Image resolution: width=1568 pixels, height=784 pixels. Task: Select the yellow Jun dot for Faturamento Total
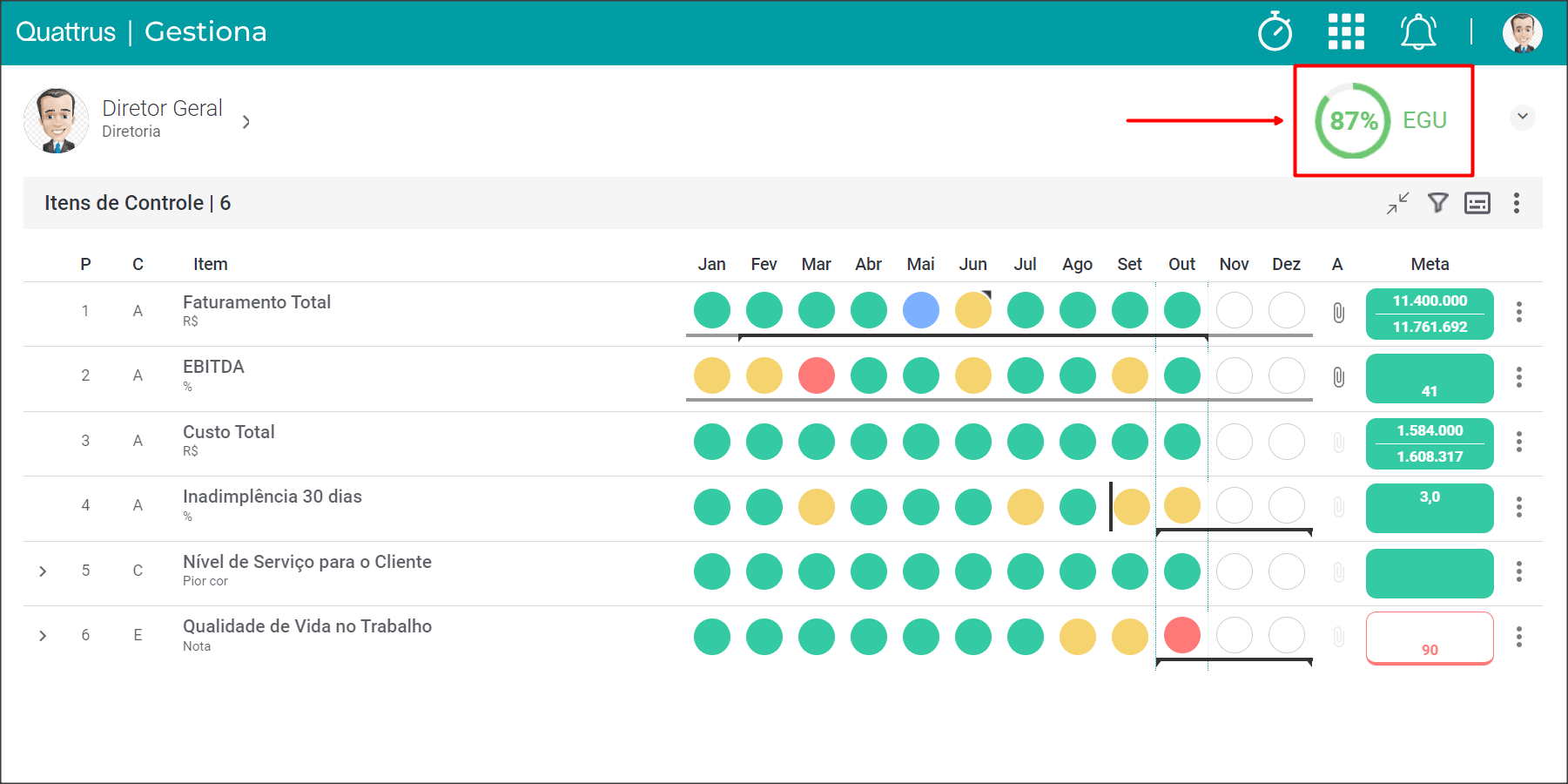tap(973, 310)
